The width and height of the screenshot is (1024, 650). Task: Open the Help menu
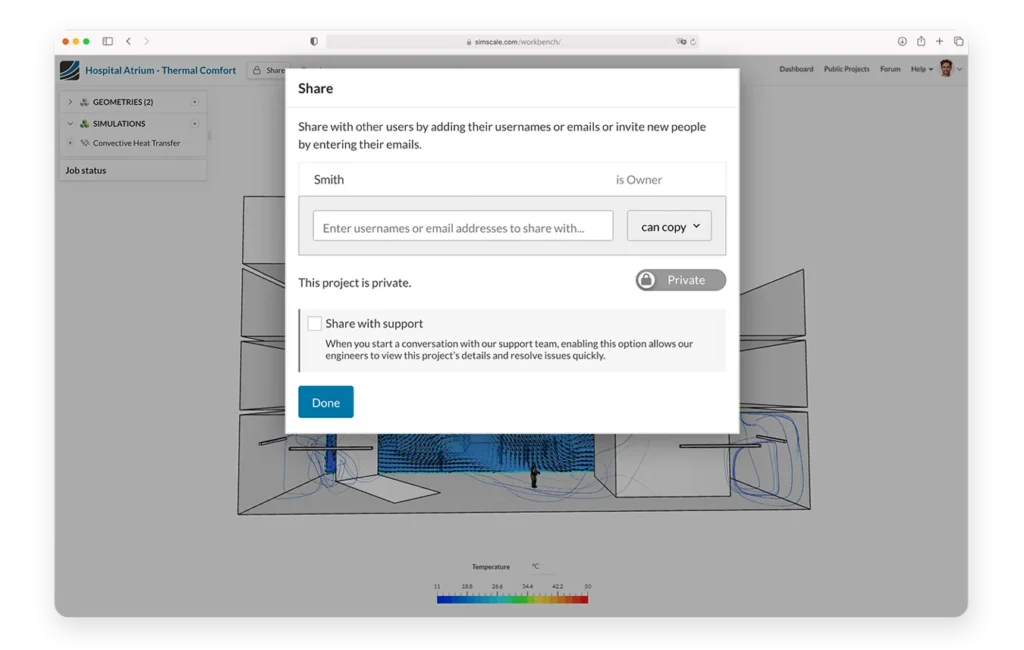click(918, 69)
